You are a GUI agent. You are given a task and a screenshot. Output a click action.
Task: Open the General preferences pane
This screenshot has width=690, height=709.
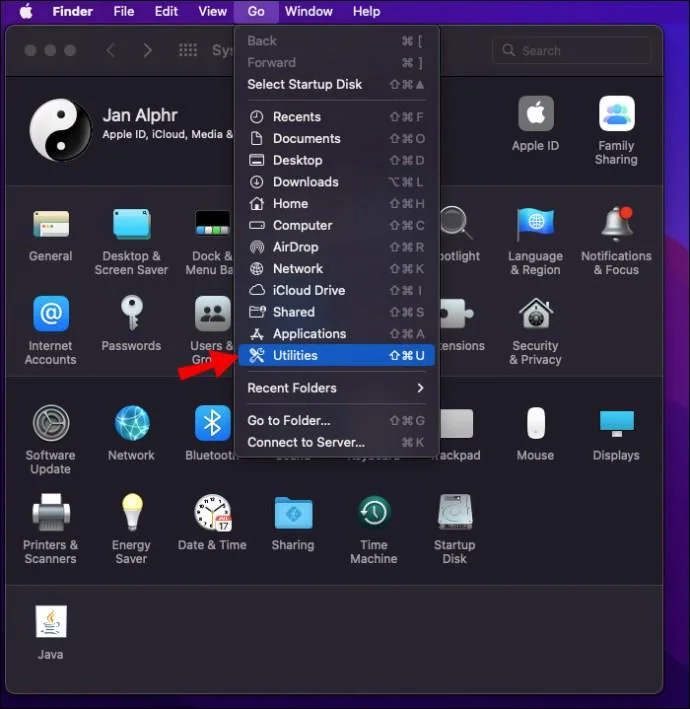(x=51, y=236)
